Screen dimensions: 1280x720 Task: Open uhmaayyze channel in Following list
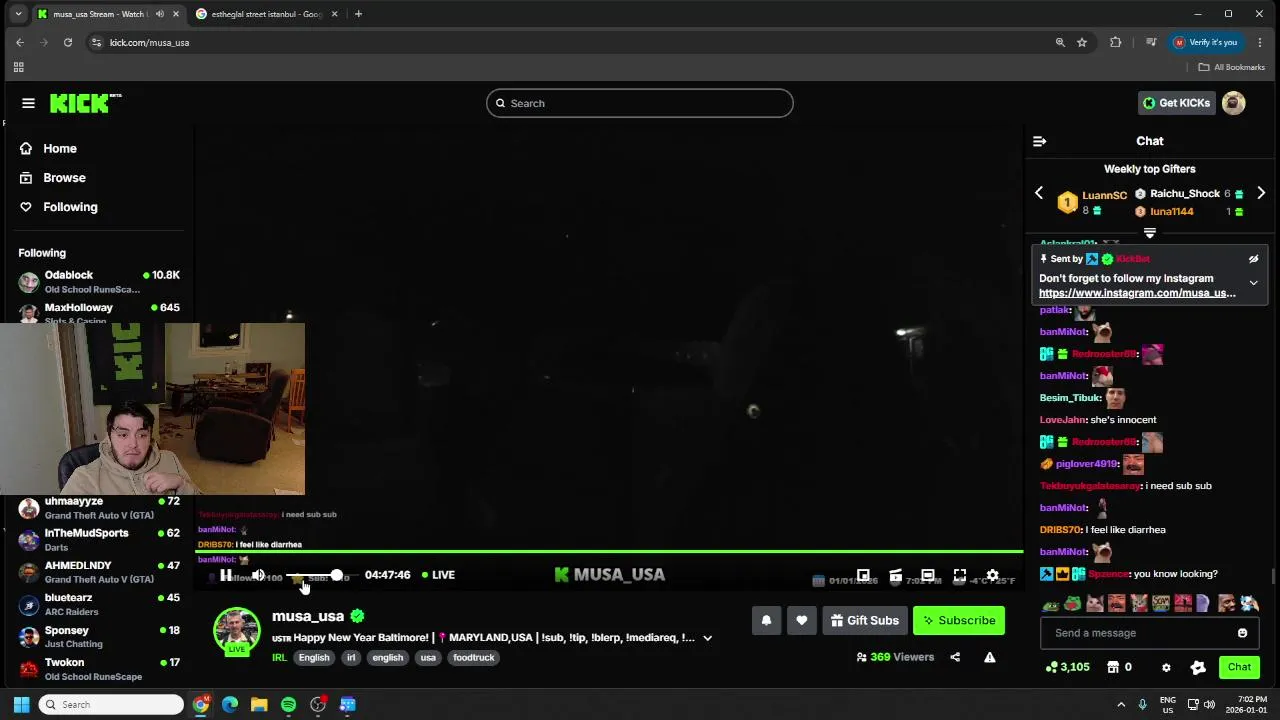tap(99, 507)
